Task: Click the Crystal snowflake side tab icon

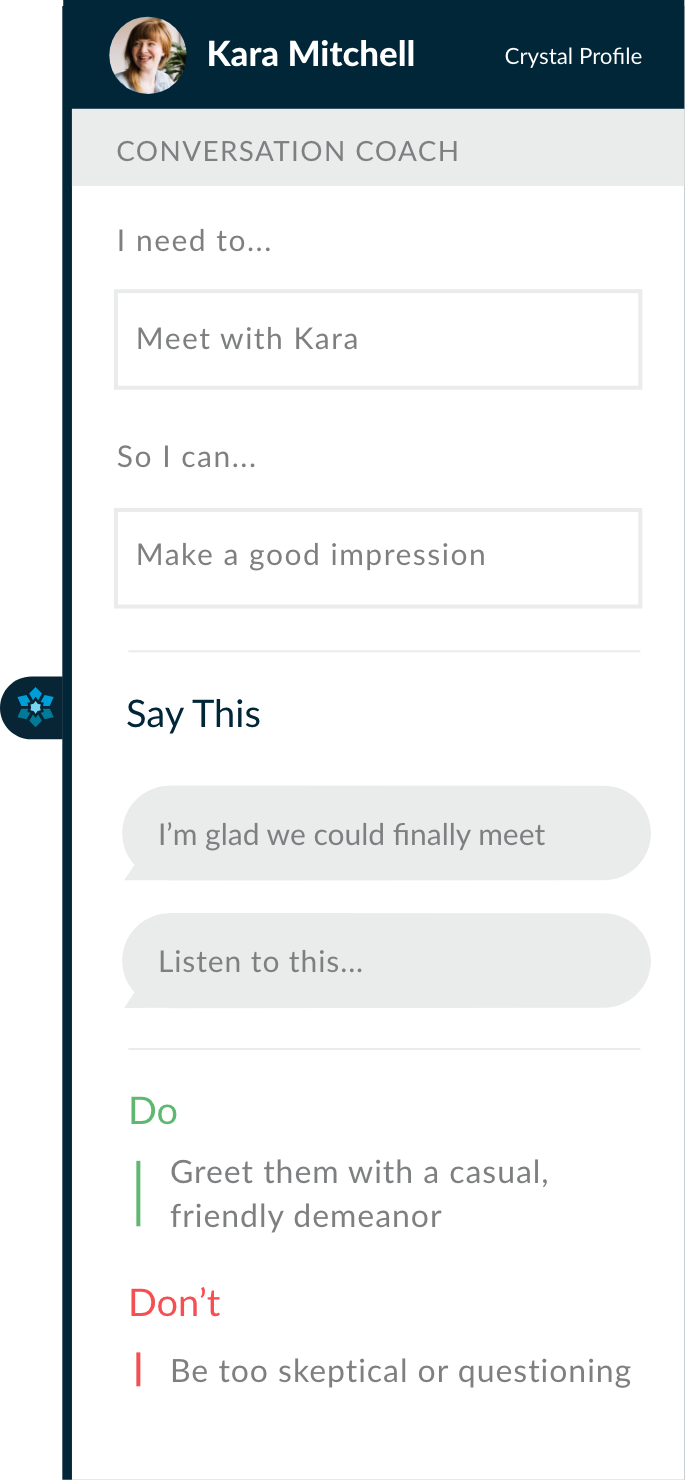Action: click(x=36, y=708)
